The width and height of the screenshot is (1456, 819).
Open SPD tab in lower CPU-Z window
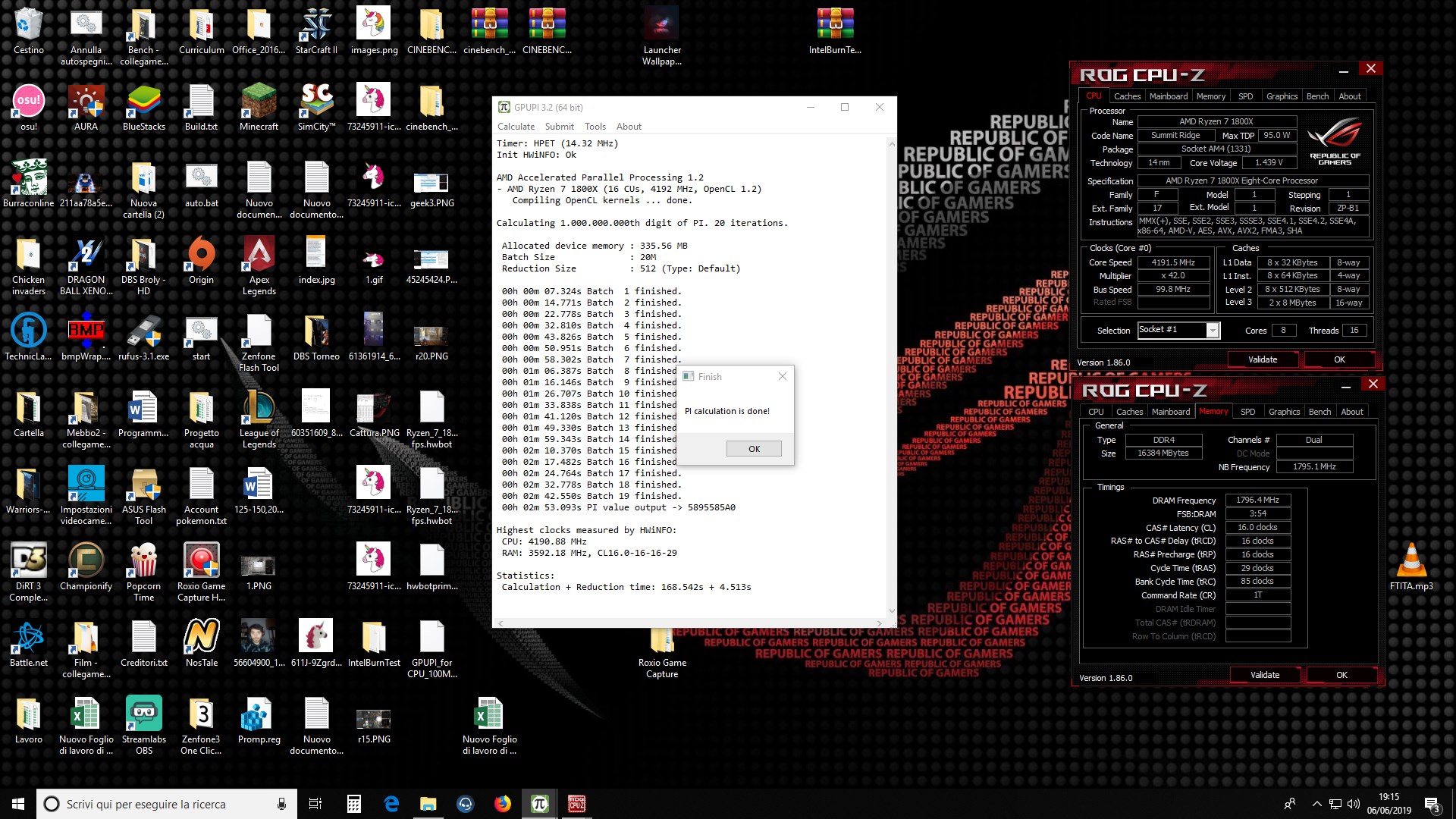[x=1247, y=412]
